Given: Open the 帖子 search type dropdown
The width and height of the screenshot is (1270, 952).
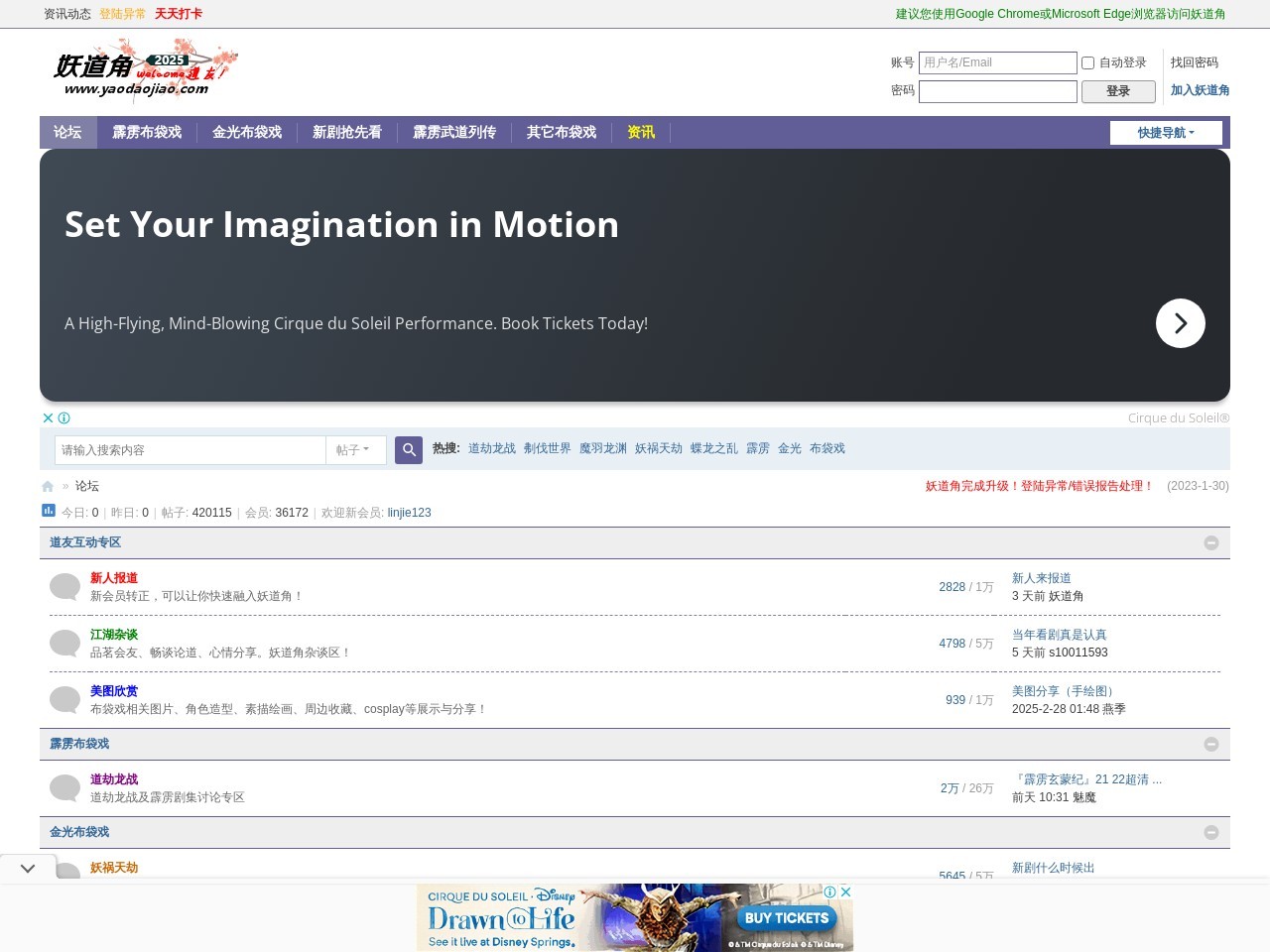Looking at the screenshot, I should pos(355,450).
